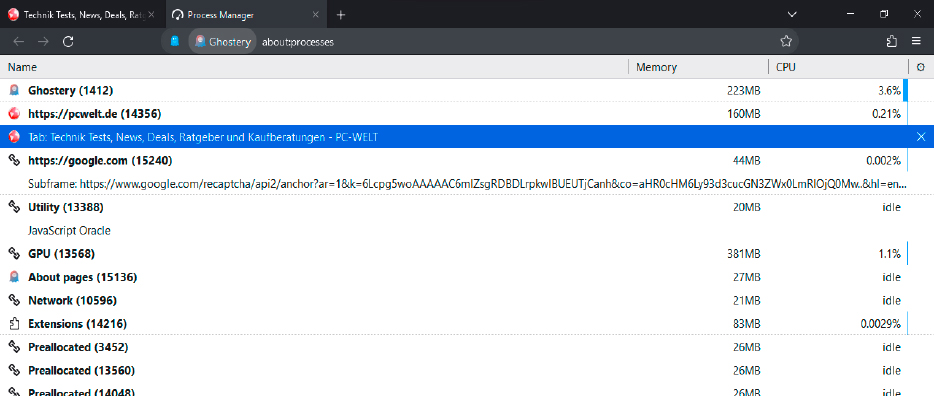The height and width of the screenshot is (396, 934).
Task: Click the Extensions process puzzle icon
Action: pos(14,324)
